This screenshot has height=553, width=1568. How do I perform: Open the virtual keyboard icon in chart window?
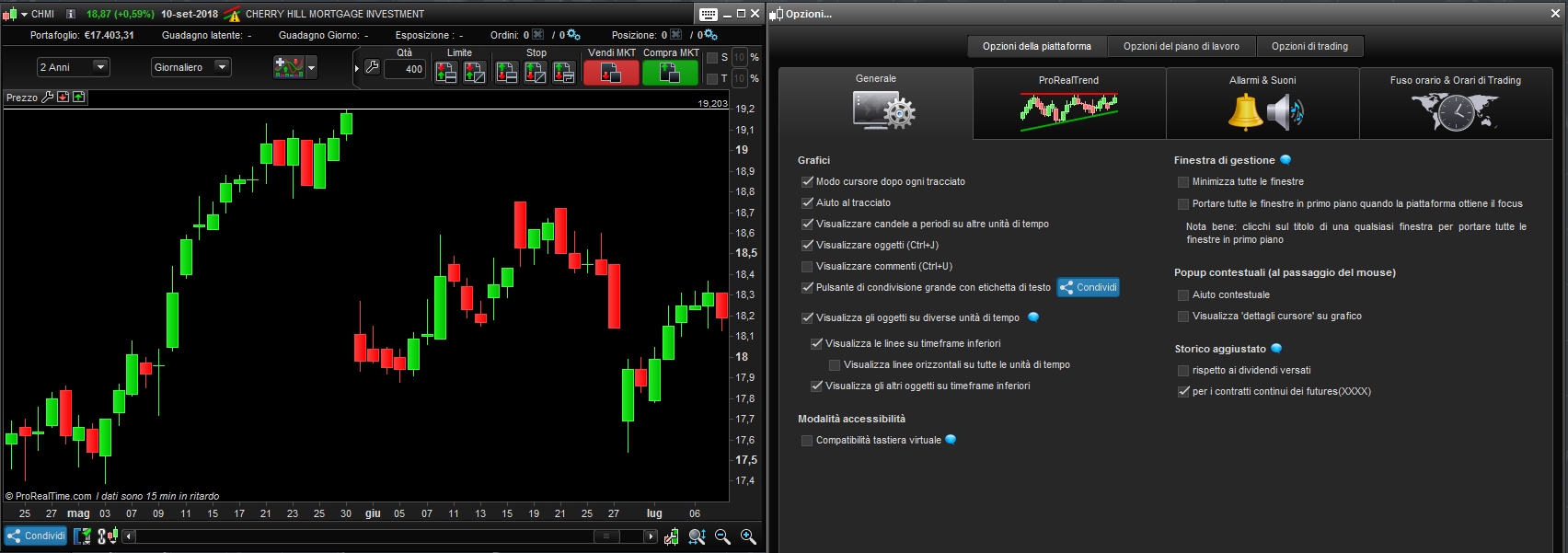708,14
